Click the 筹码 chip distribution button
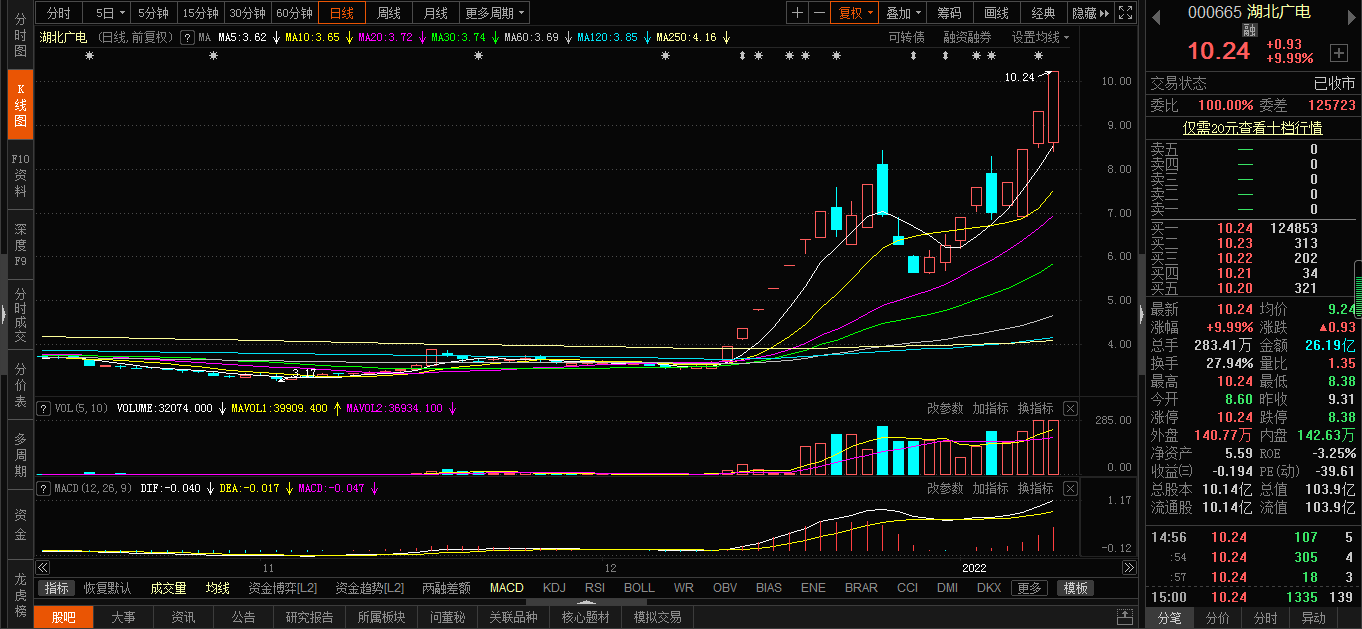The width and height of the screenshot is (1362, 629). (x=949, y=13)
